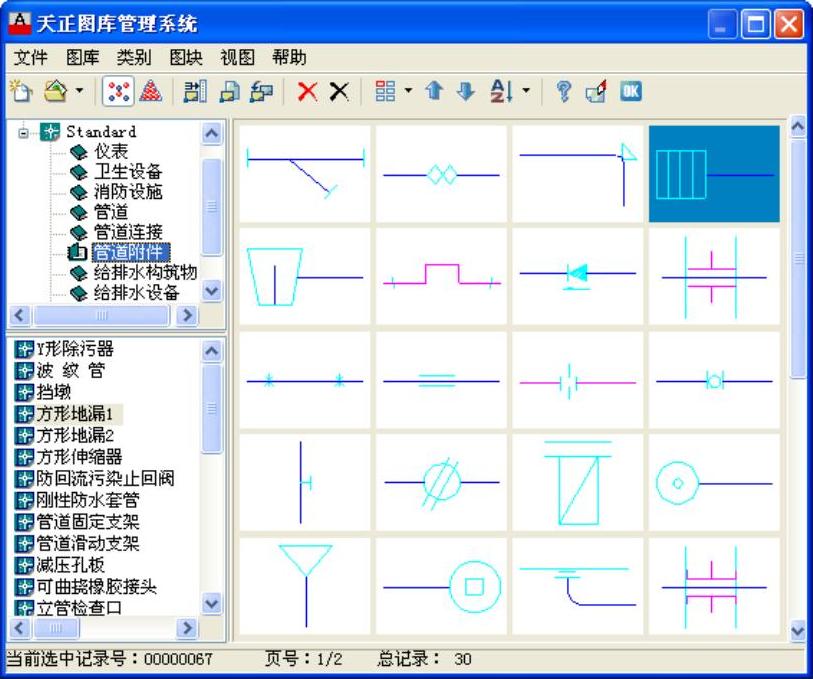Select the funnel triangle symbol thumbnail

[305, 586]
